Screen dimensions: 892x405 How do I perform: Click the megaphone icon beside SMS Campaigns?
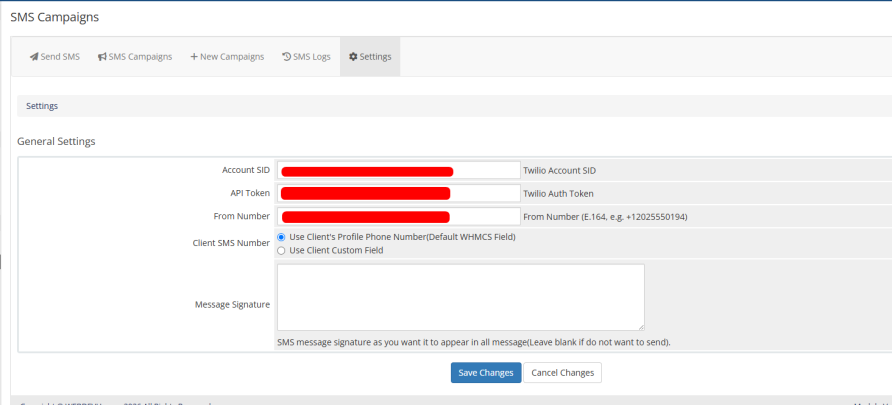tap(102, 57)
